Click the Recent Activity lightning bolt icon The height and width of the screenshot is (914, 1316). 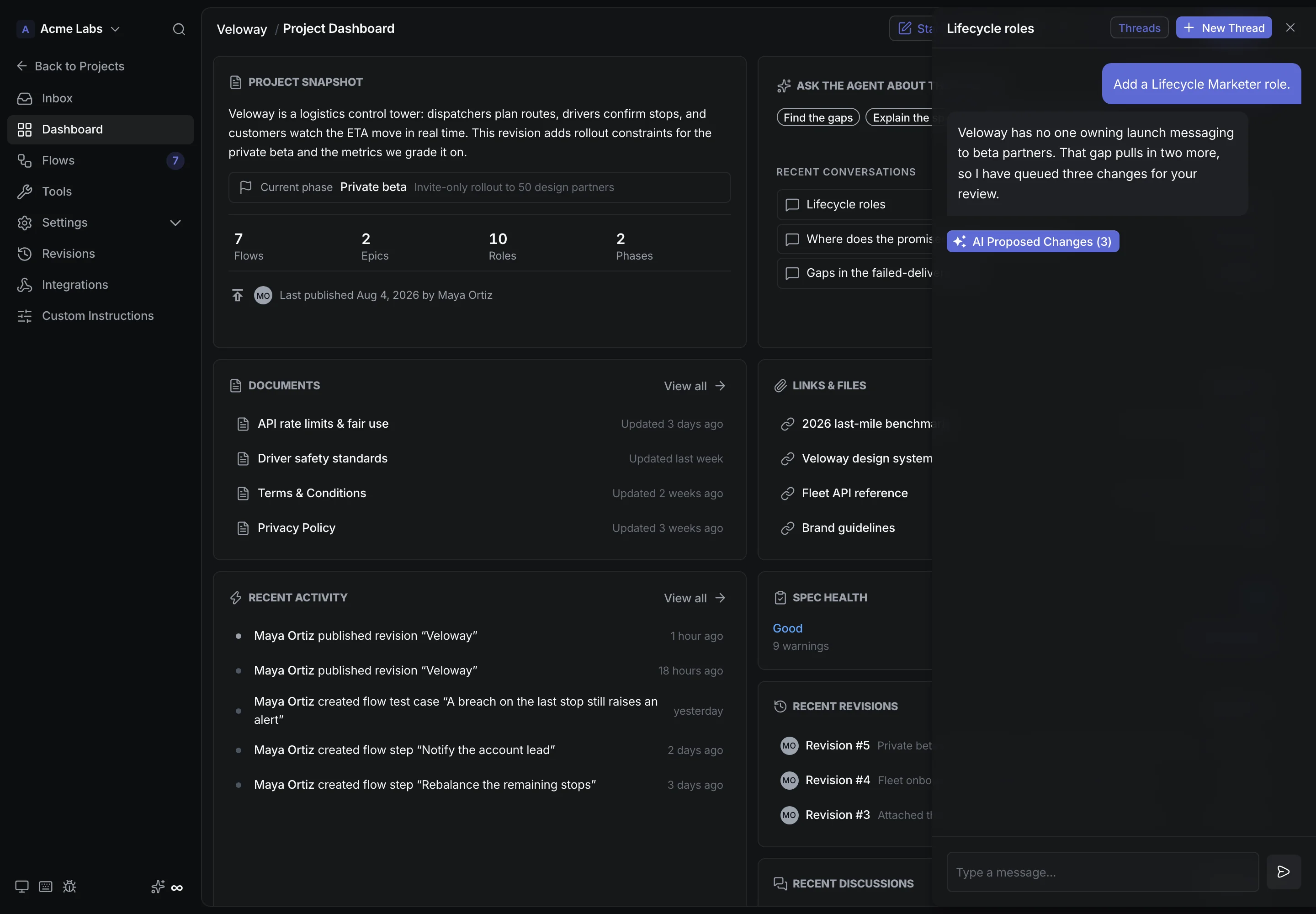[x=235, y=598]
